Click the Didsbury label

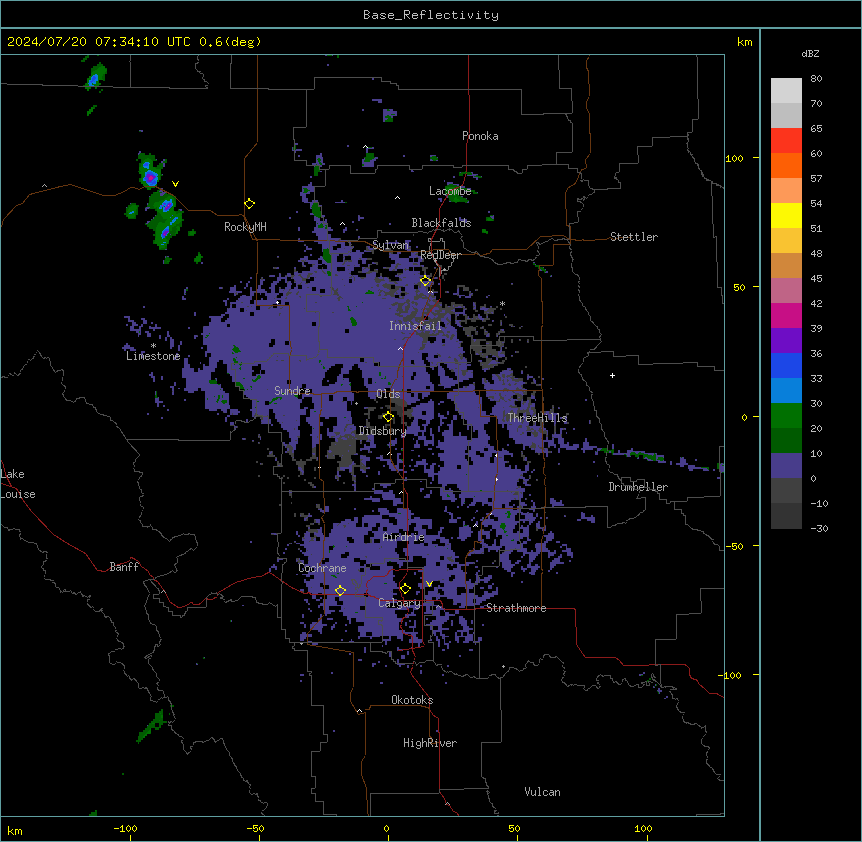(x=383, y=431)
